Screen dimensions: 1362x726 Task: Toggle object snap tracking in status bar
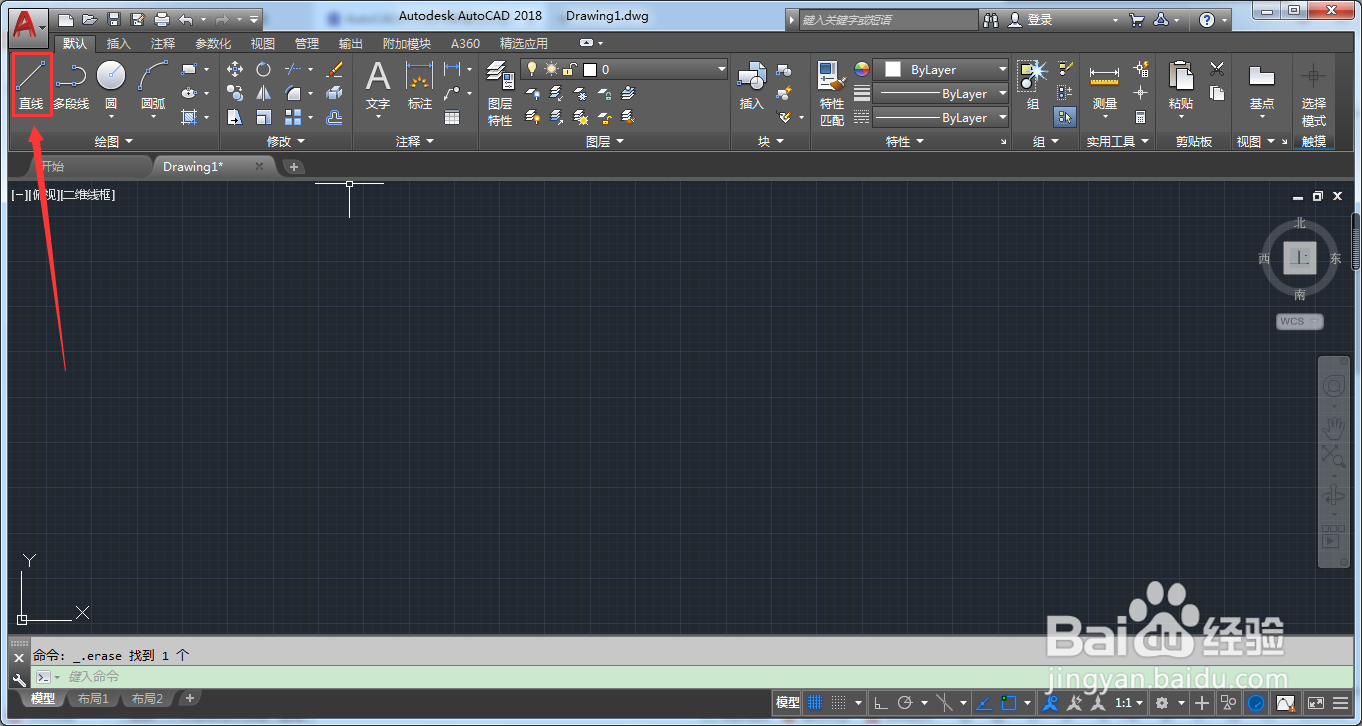(x=983, y=703)
